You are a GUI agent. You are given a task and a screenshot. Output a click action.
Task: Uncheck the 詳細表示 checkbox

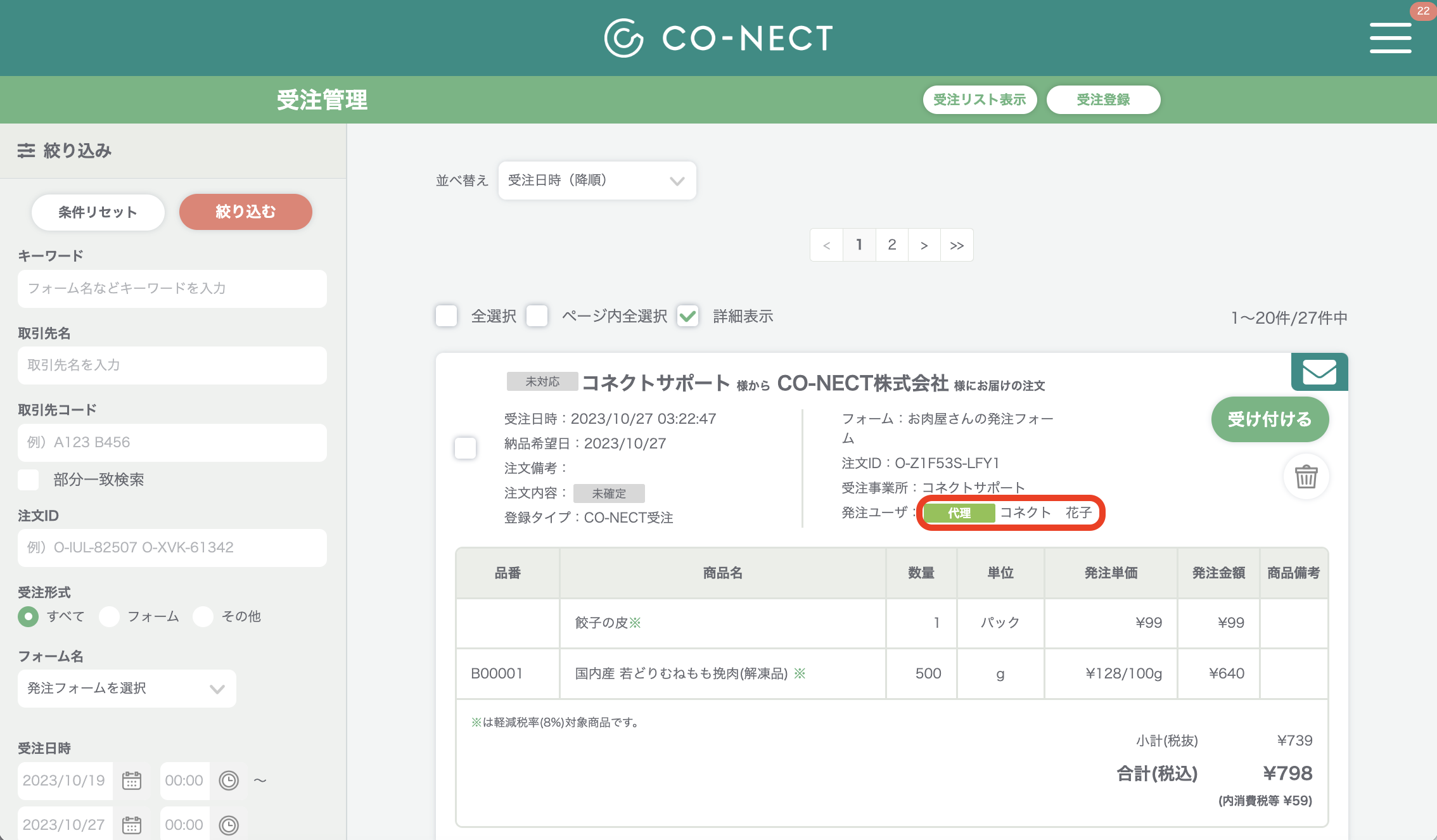[687, 316]
